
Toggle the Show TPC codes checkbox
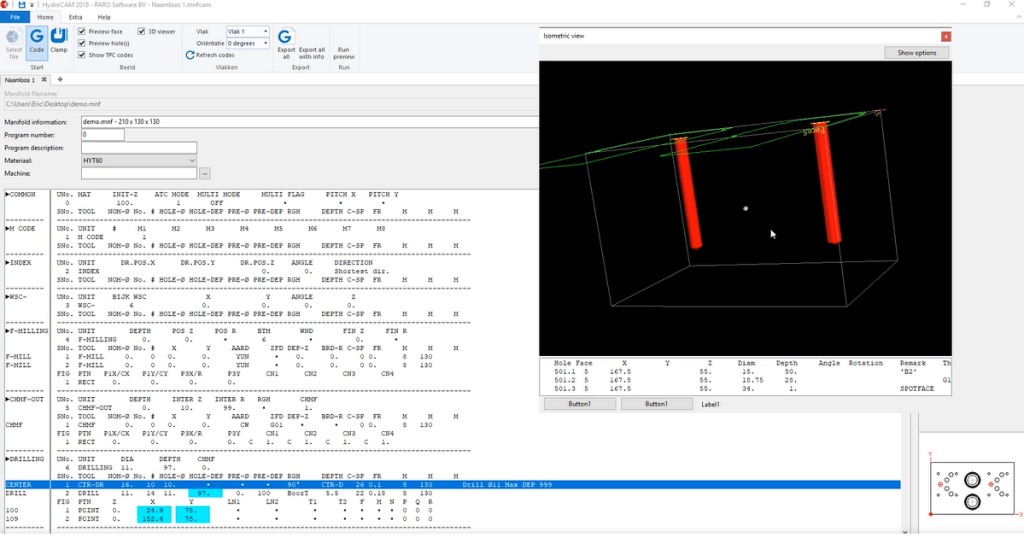[x=82, y=55]
